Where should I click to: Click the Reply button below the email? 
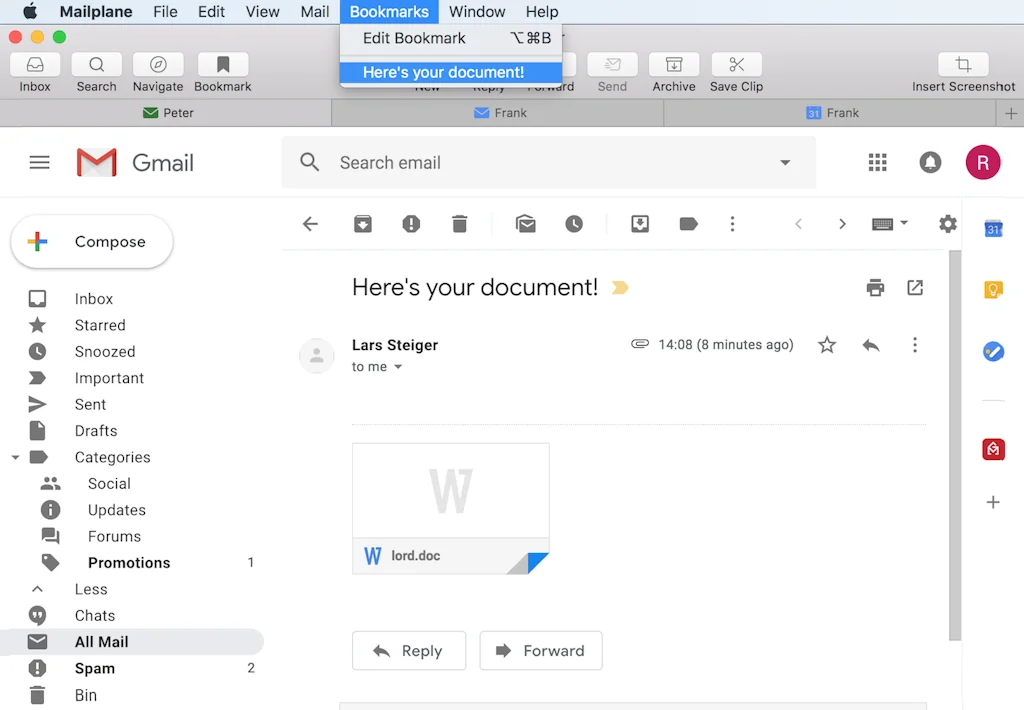[x=409, y=650]
